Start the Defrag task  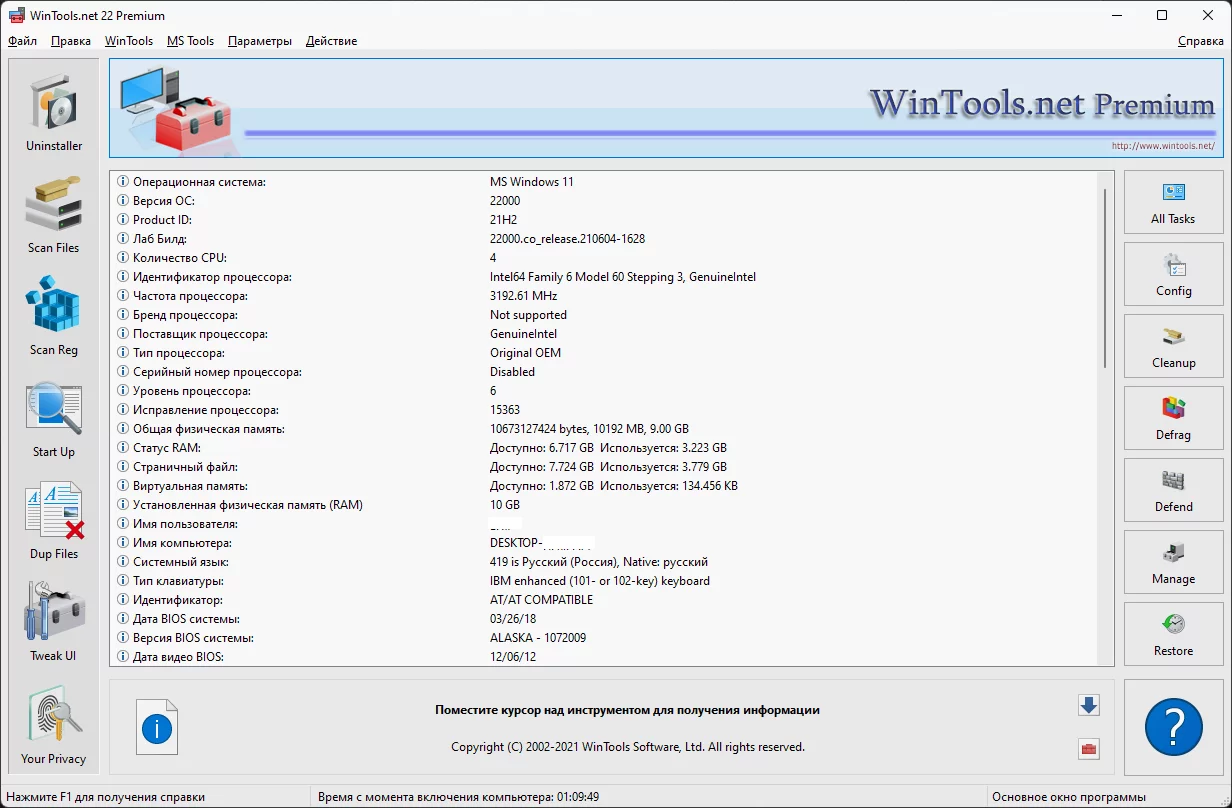tap(1173, 418)
